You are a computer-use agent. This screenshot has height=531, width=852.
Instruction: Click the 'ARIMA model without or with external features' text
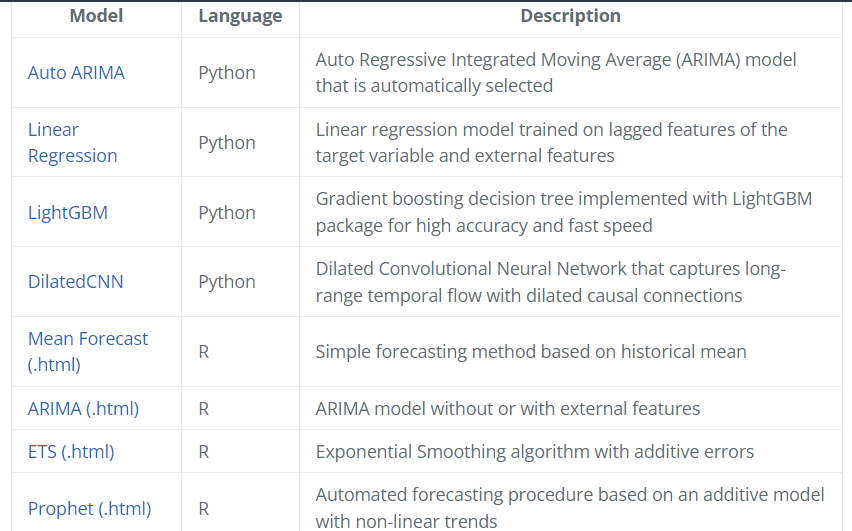click(507, 408)
